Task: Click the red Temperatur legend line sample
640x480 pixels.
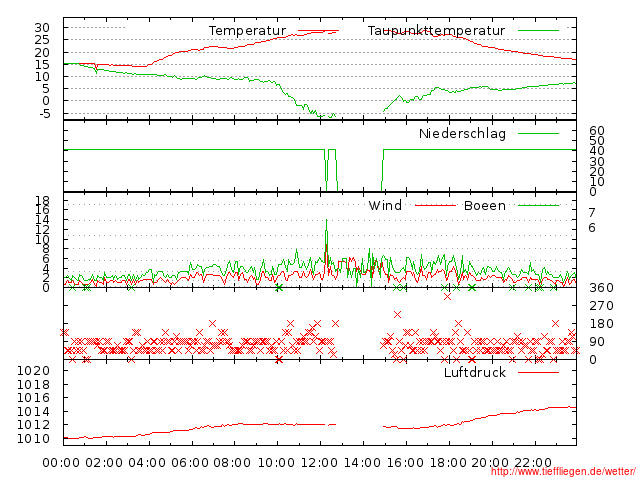Action: (x=318, y=31)
